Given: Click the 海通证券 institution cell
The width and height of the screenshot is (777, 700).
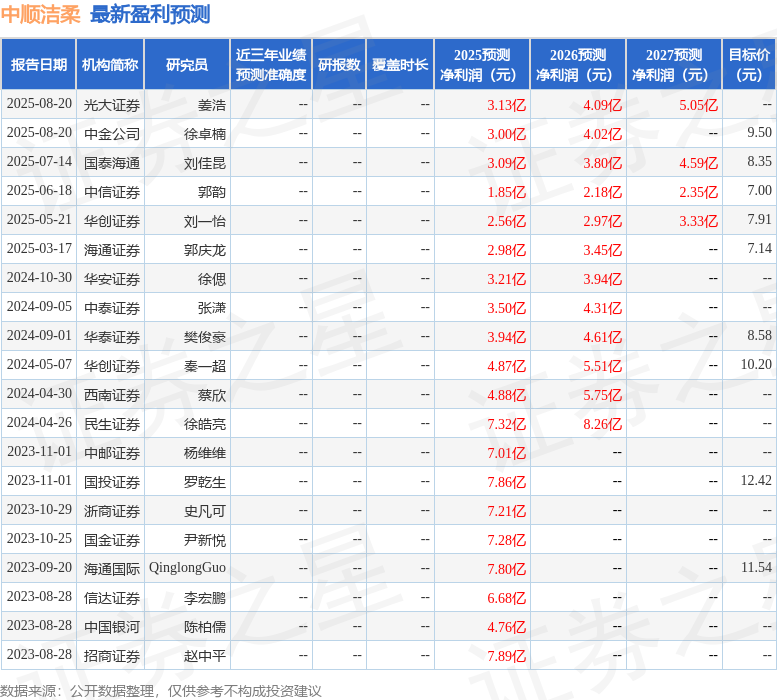Looking at the screenshot, I should point(112,250).
